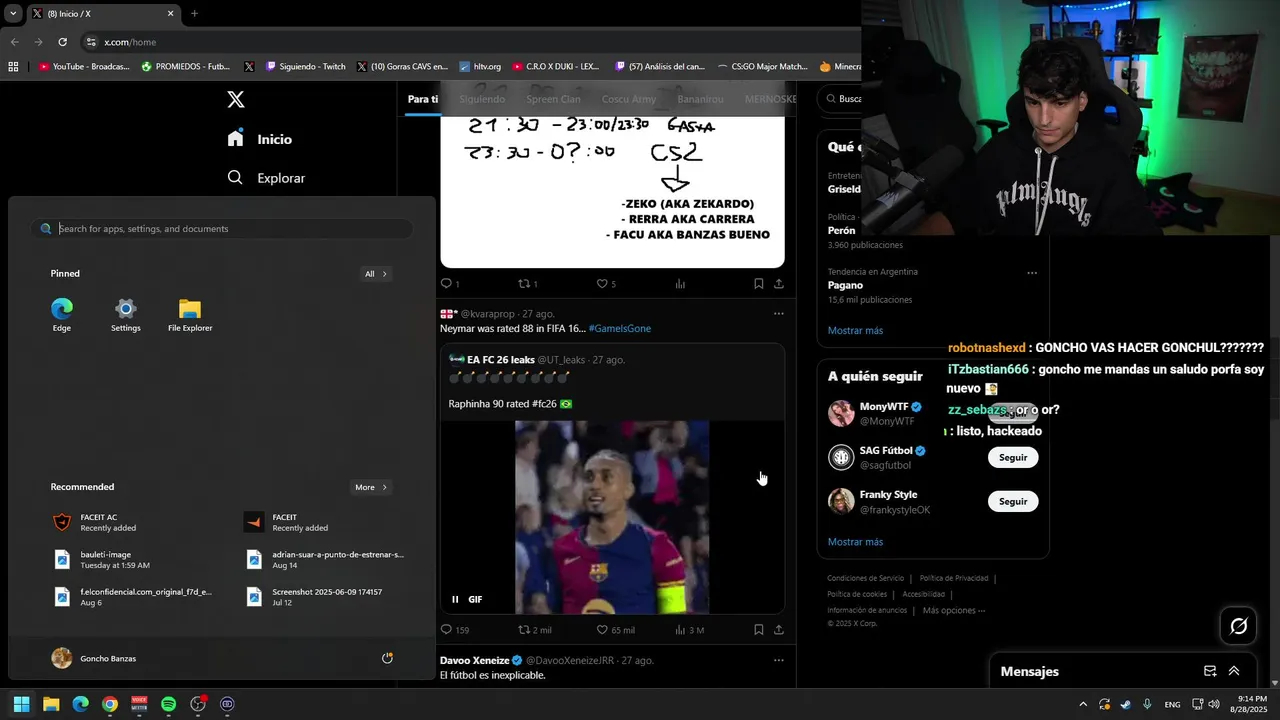The height and width of the screenshot is (720, 1280).
Task: Open more options on Davoo Xeneize post
Action: point(779,660)
